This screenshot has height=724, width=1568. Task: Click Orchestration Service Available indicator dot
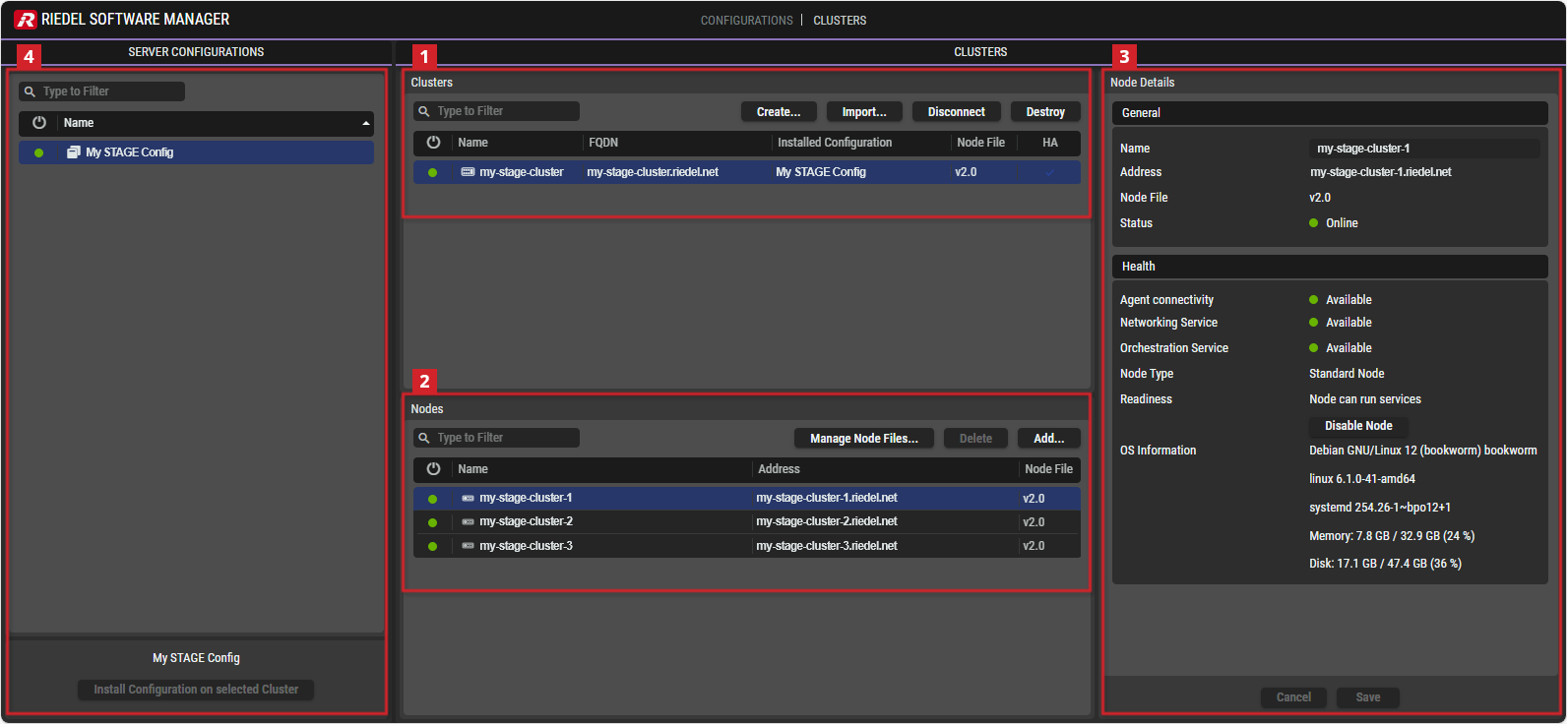1313,348
